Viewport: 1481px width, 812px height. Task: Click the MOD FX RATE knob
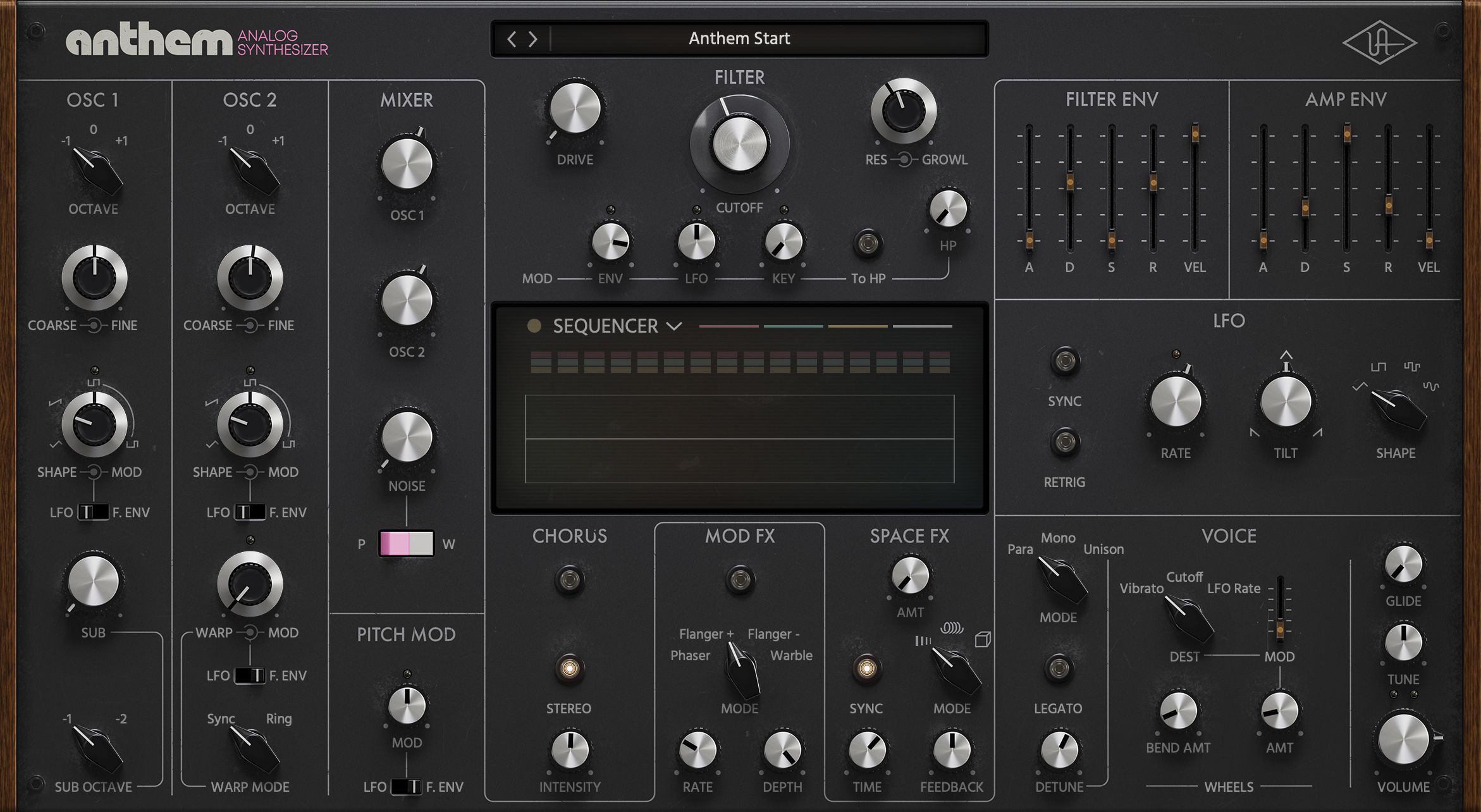coord(697,751)
